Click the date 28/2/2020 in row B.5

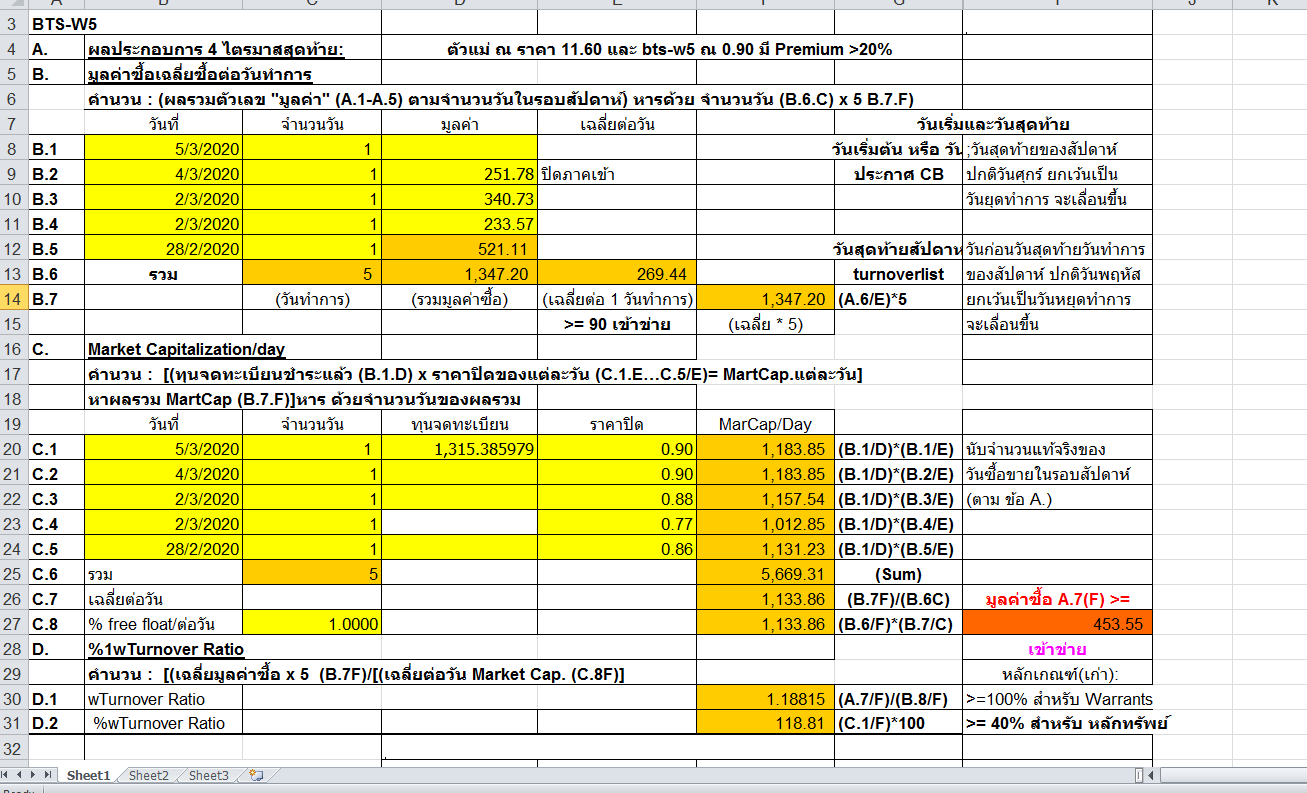coord(164,248)
